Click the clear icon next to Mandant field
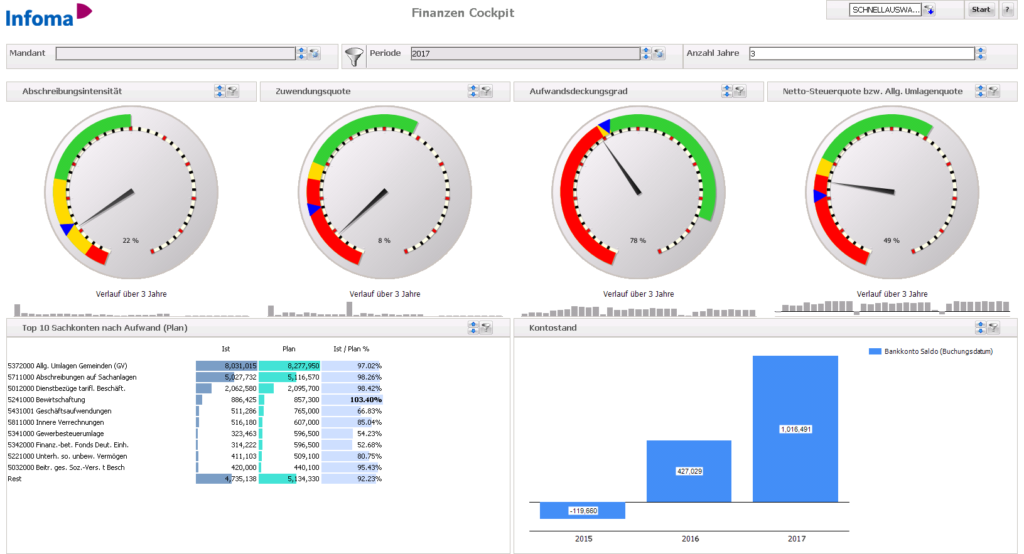 point(314,54)
